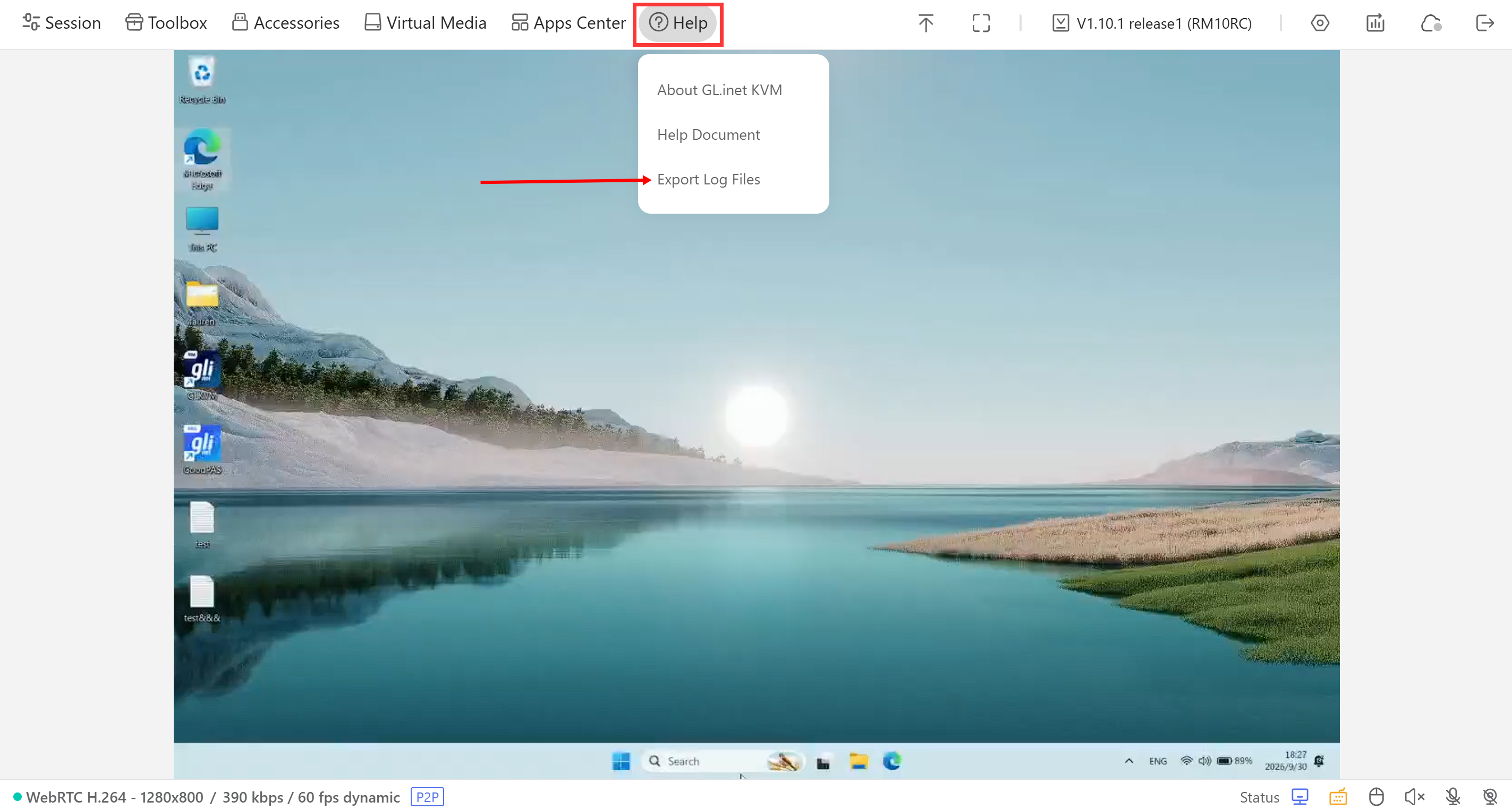
Task: Expand the system tray hidden icons chevron
Action: pos(1129,761)
